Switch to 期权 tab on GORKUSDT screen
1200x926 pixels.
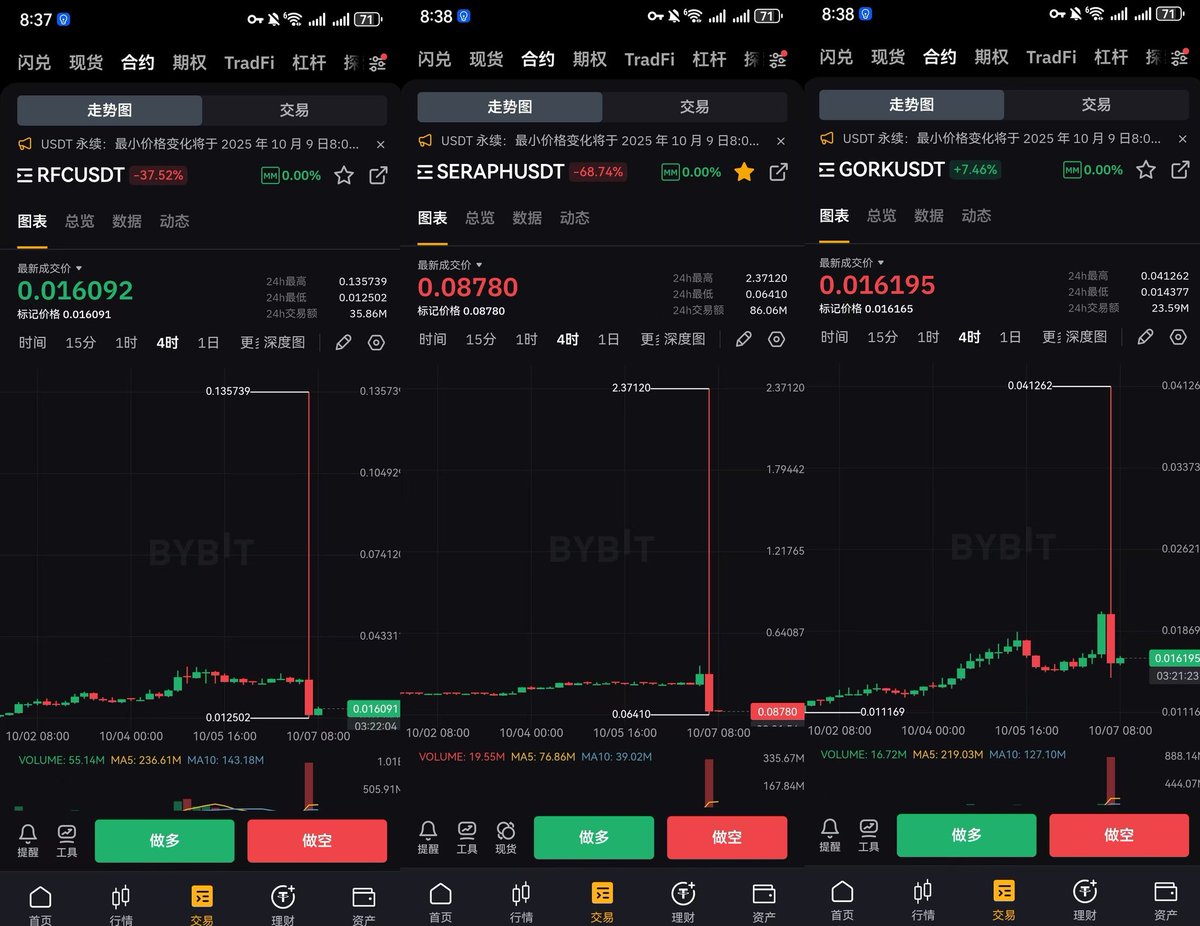[991, 57]
